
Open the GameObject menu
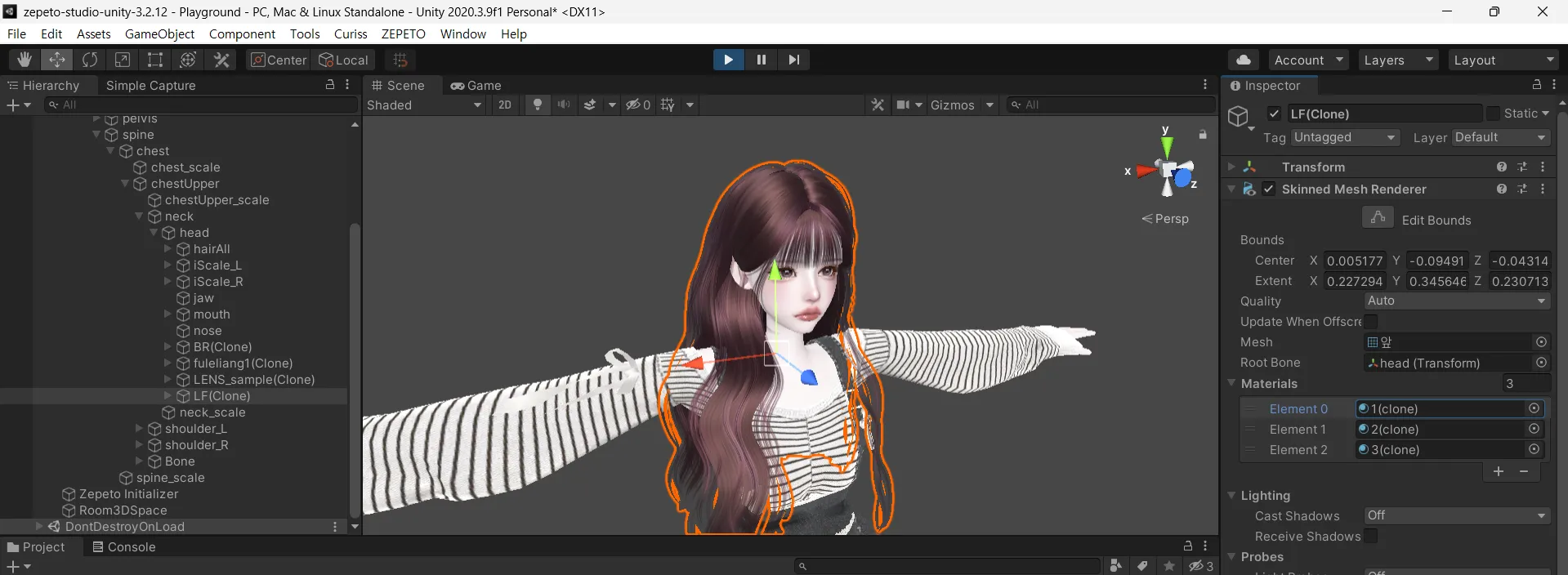tap(159, 33)
